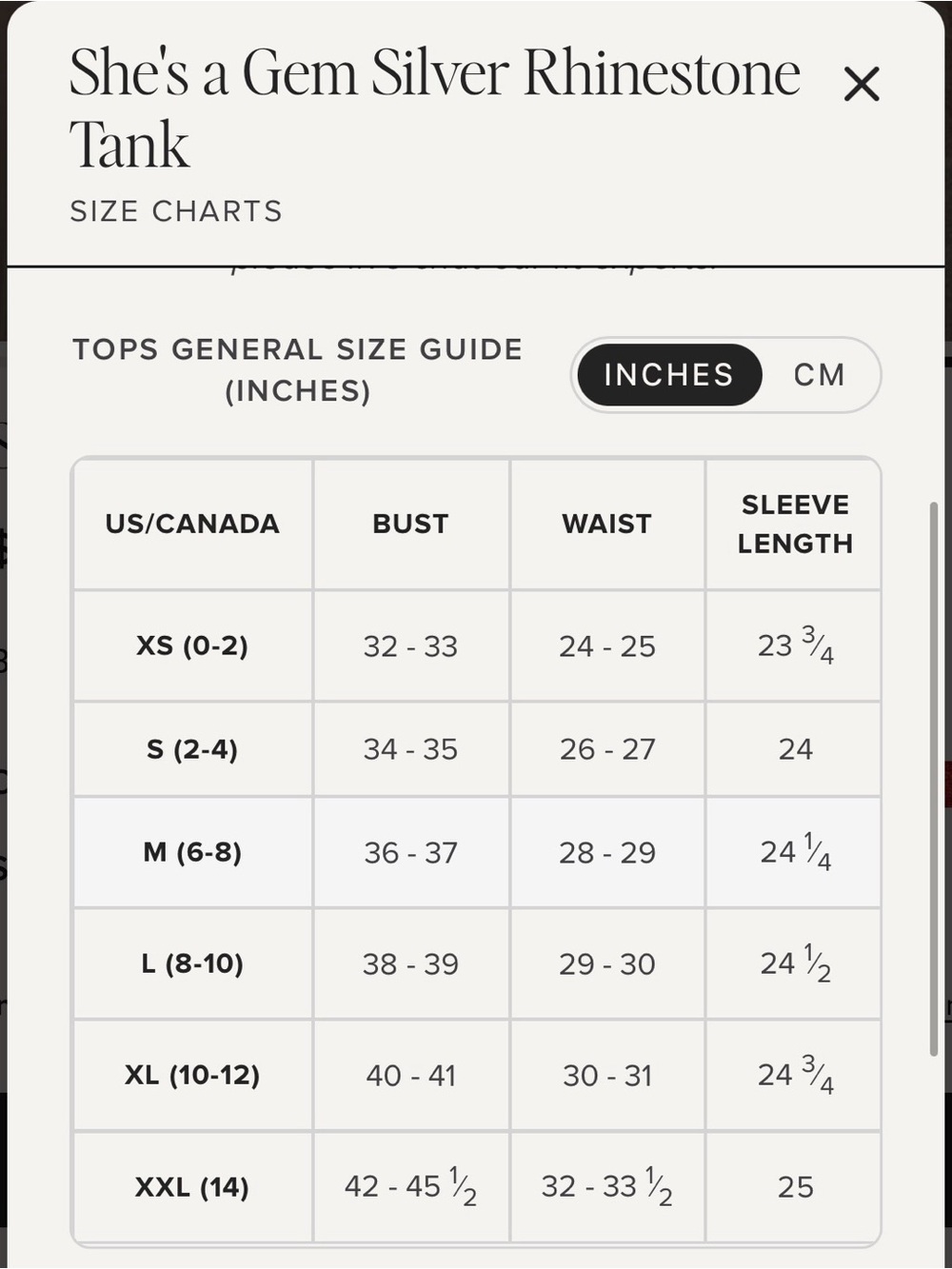Click the 24 ¾ sleeve length cell
Screen dimensions: 952x1269
795,1075
